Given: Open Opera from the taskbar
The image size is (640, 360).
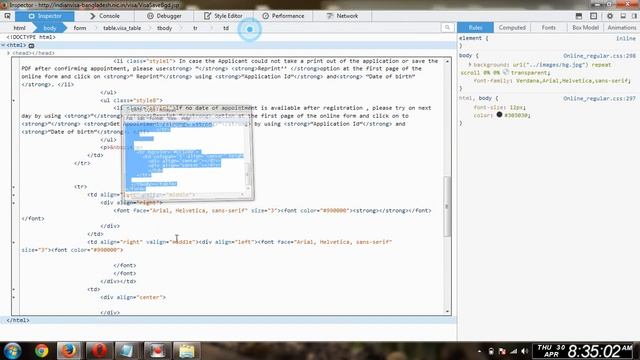Looking at the screenshot, I should point(99,351).
